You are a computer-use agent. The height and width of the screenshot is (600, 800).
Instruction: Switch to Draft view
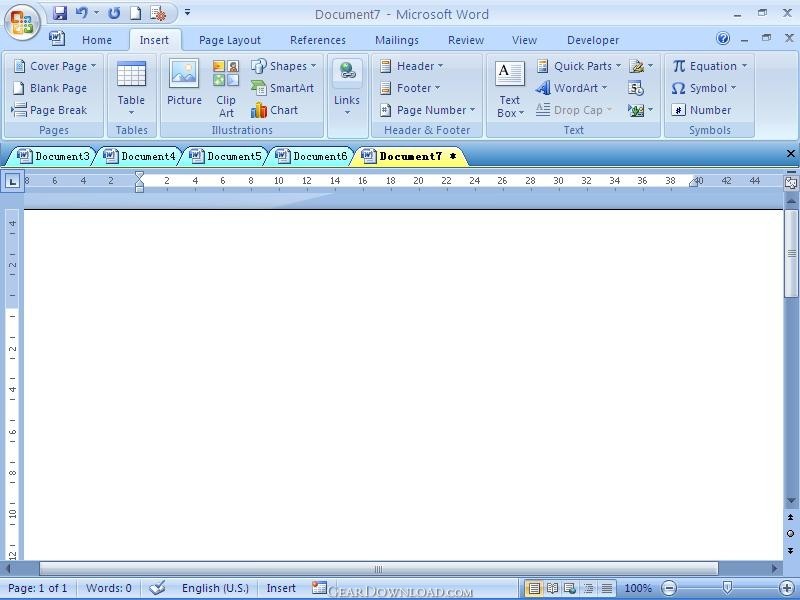click(607, 588)
